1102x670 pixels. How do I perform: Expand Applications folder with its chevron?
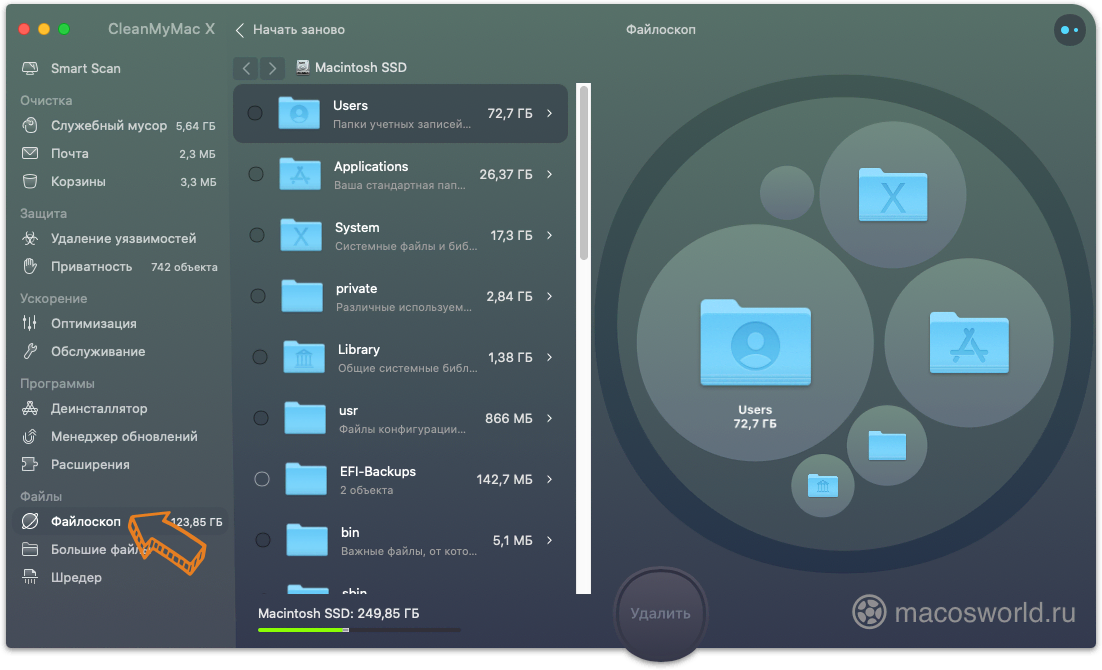(550, 174)
